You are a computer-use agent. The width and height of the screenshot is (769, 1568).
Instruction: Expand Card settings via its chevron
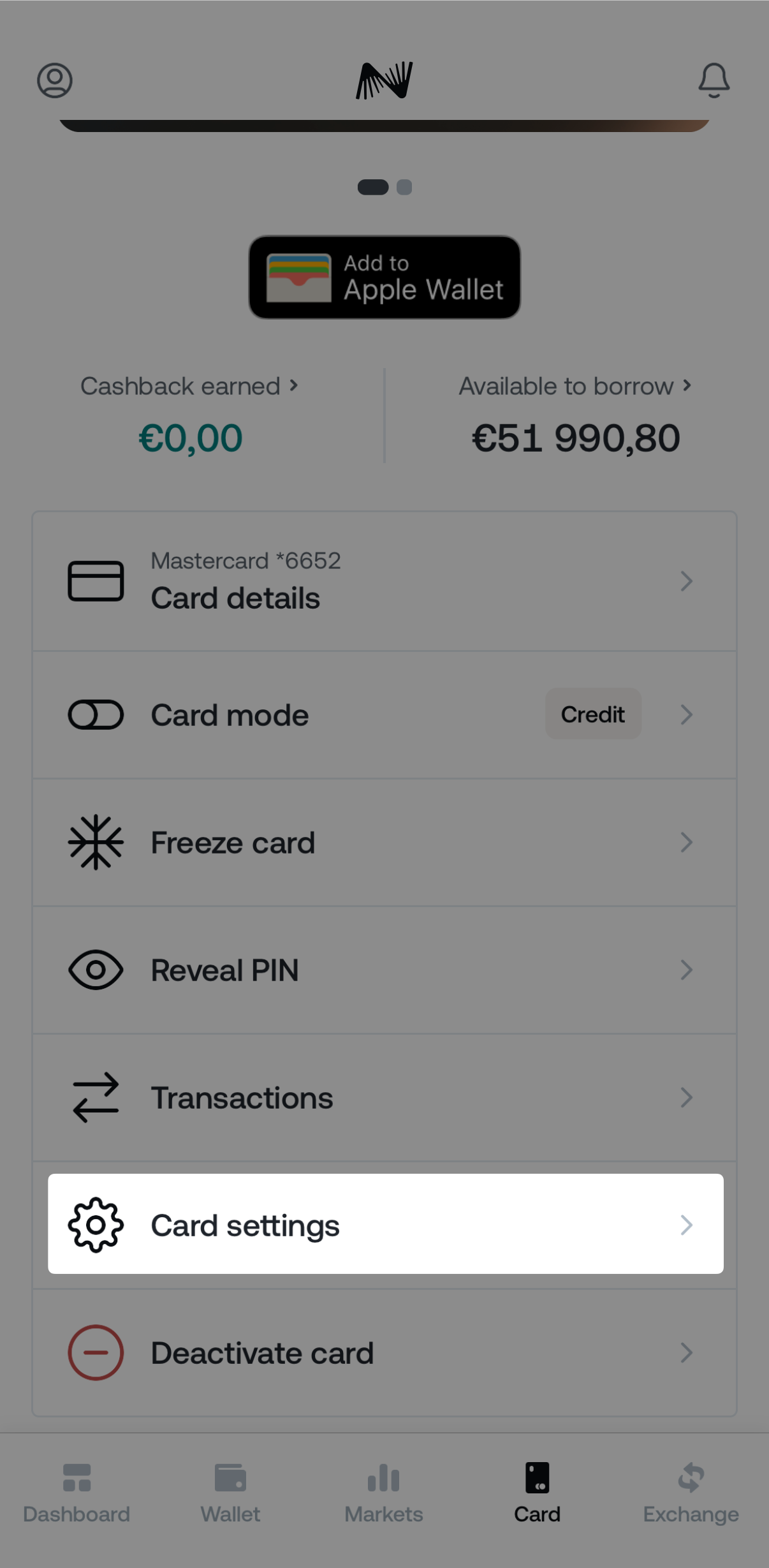(x=687, y=1225)
